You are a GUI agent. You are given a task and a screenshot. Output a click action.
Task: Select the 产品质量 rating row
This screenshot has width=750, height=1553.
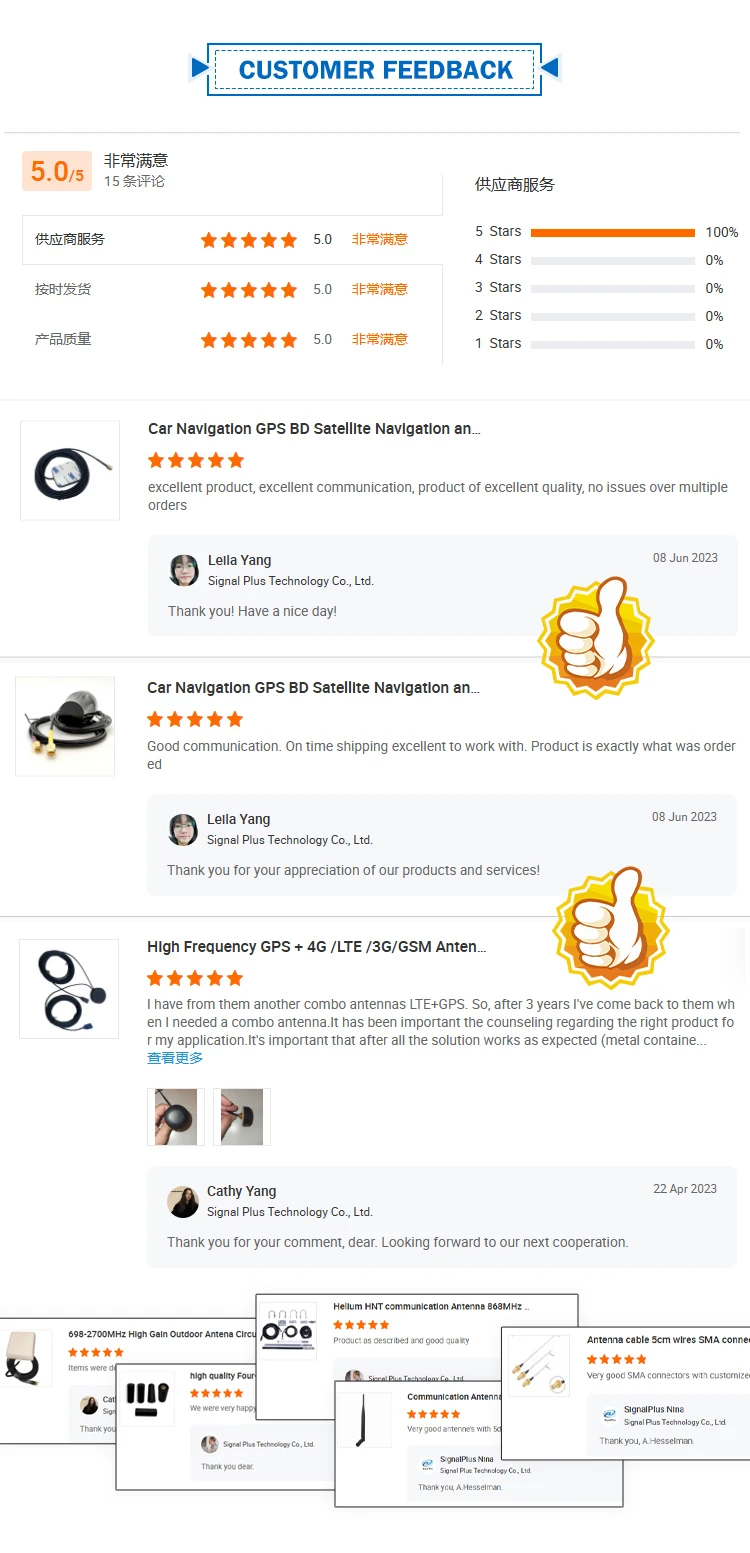232,340
